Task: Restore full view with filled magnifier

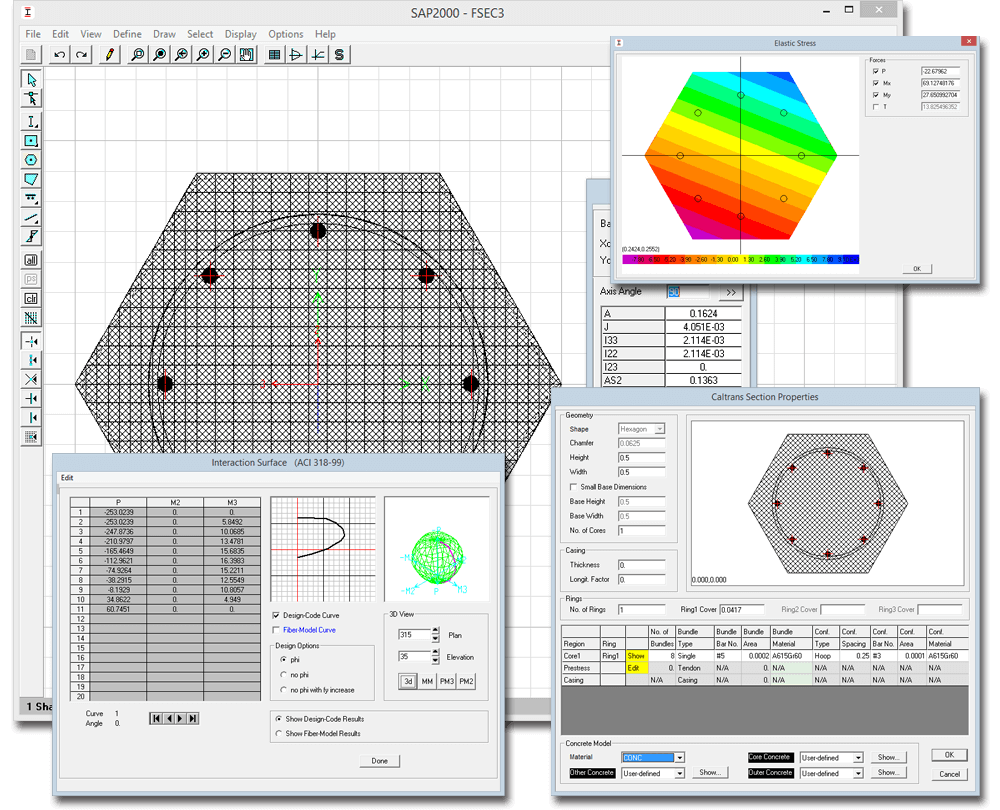Action: click(x=159, y=55)
